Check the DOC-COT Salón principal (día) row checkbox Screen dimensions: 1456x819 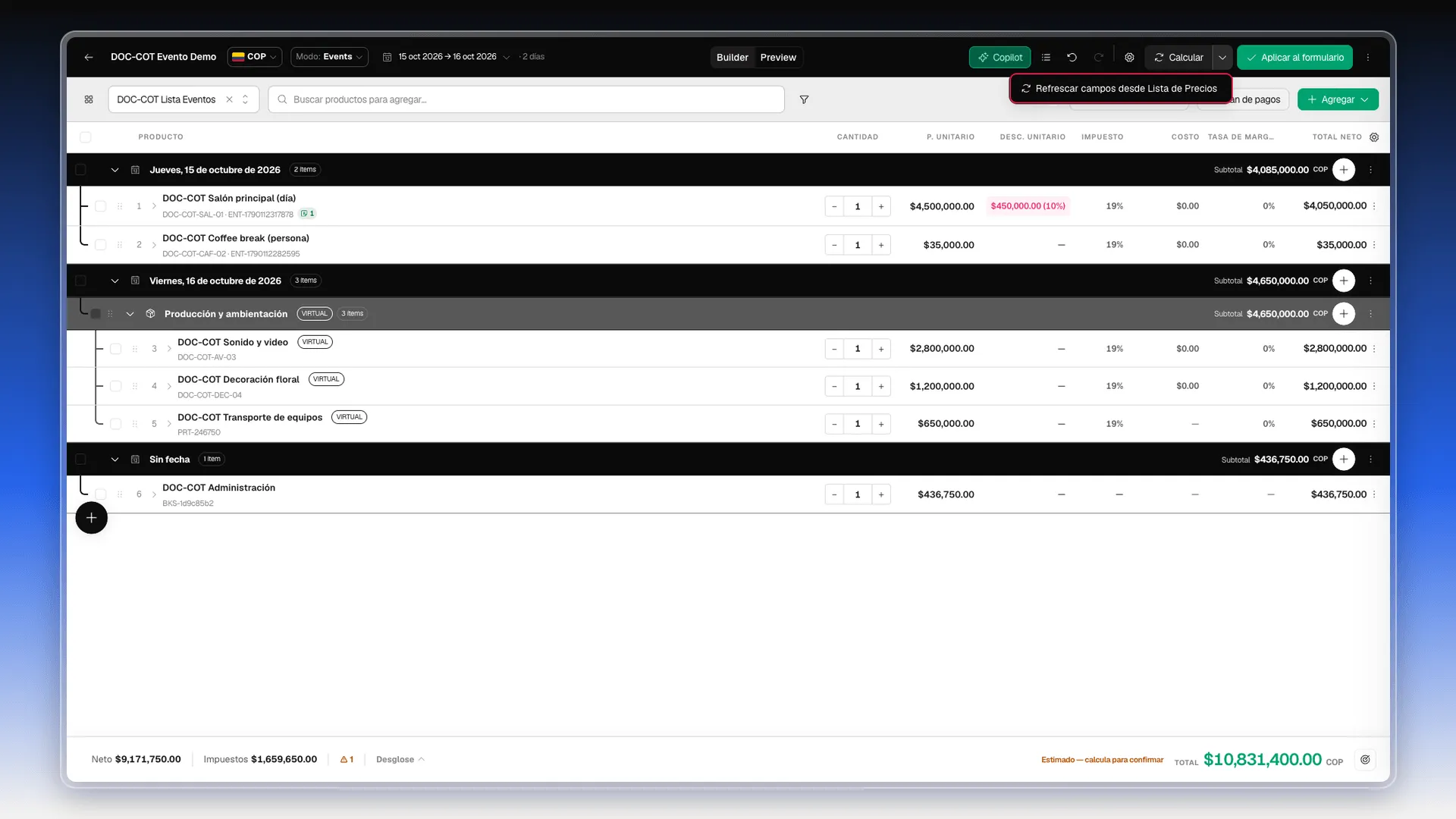(x=100, y=206)
